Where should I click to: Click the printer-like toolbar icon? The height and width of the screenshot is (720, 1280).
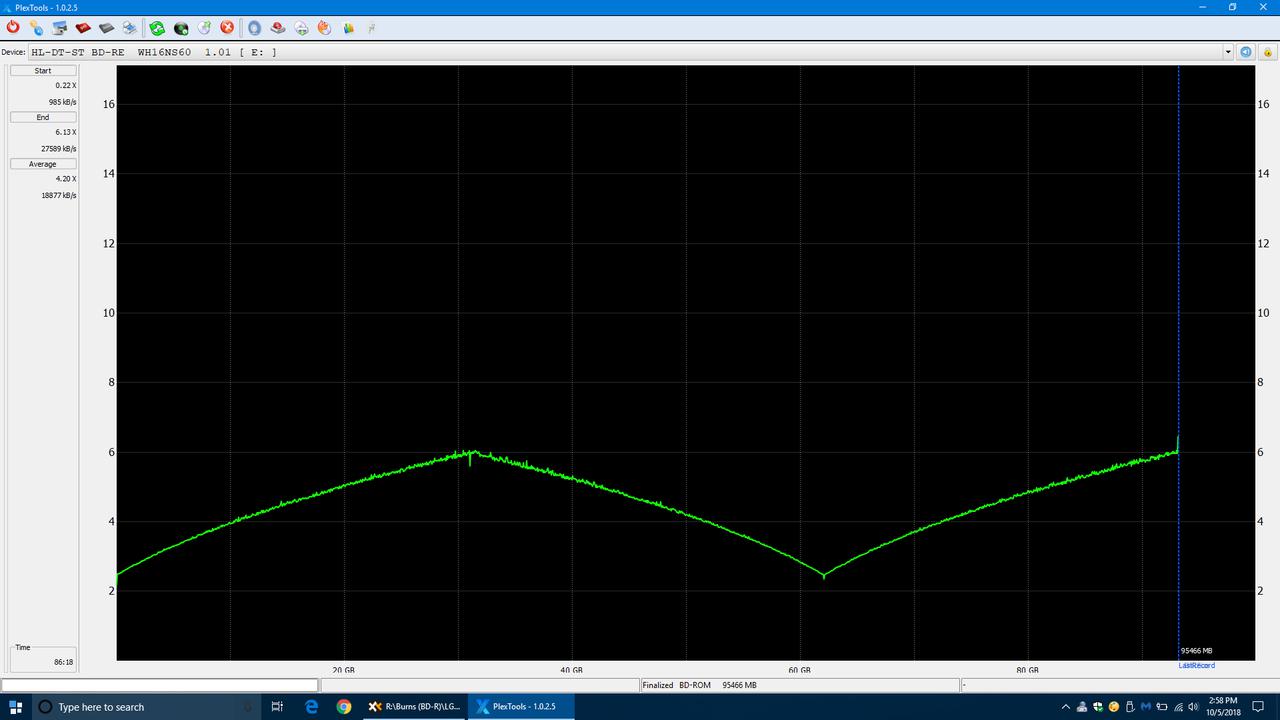point(129,28)
